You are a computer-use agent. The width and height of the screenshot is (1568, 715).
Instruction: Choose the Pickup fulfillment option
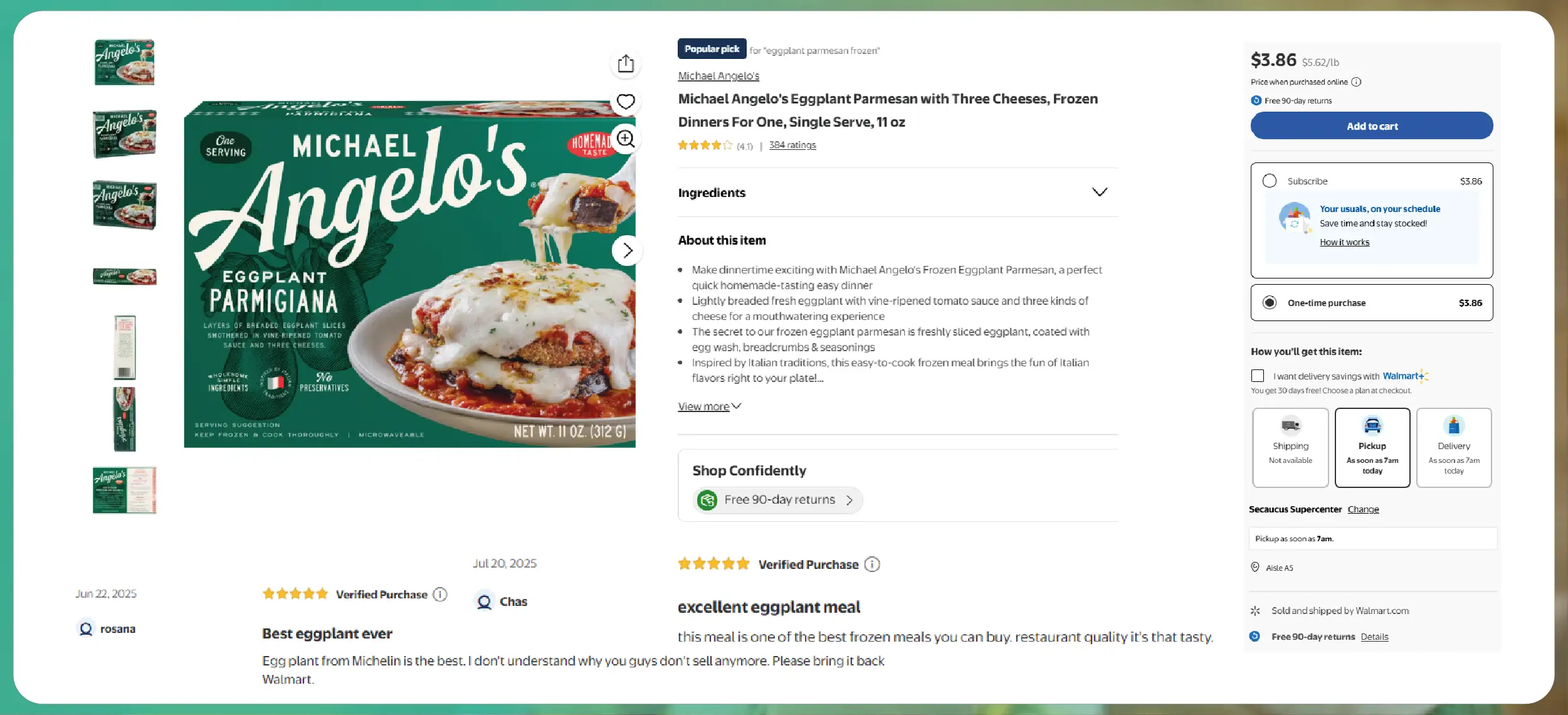coord(1372,447)
